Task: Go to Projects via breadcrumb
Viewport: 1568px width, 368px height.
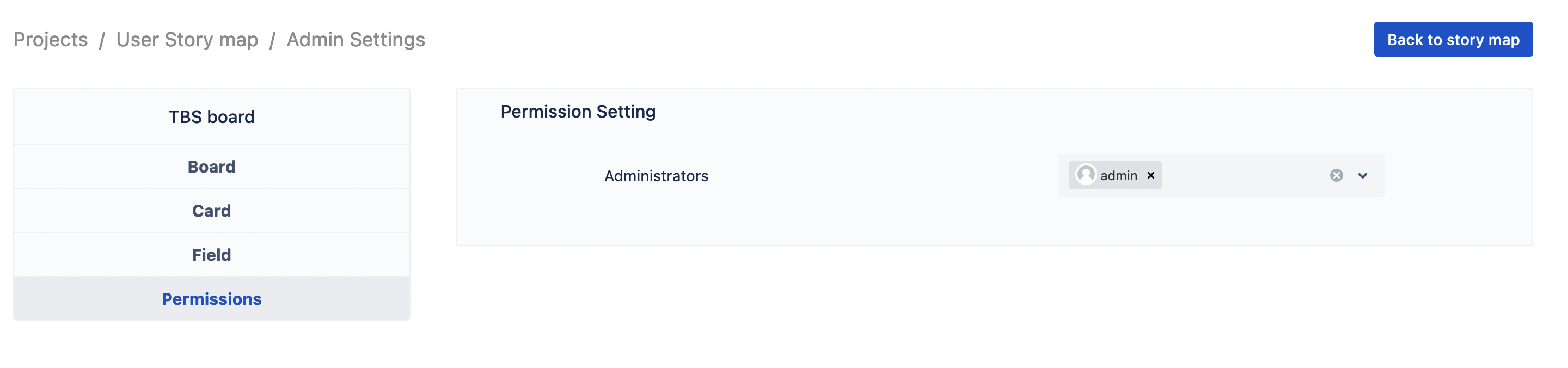Action: point(51,40)
